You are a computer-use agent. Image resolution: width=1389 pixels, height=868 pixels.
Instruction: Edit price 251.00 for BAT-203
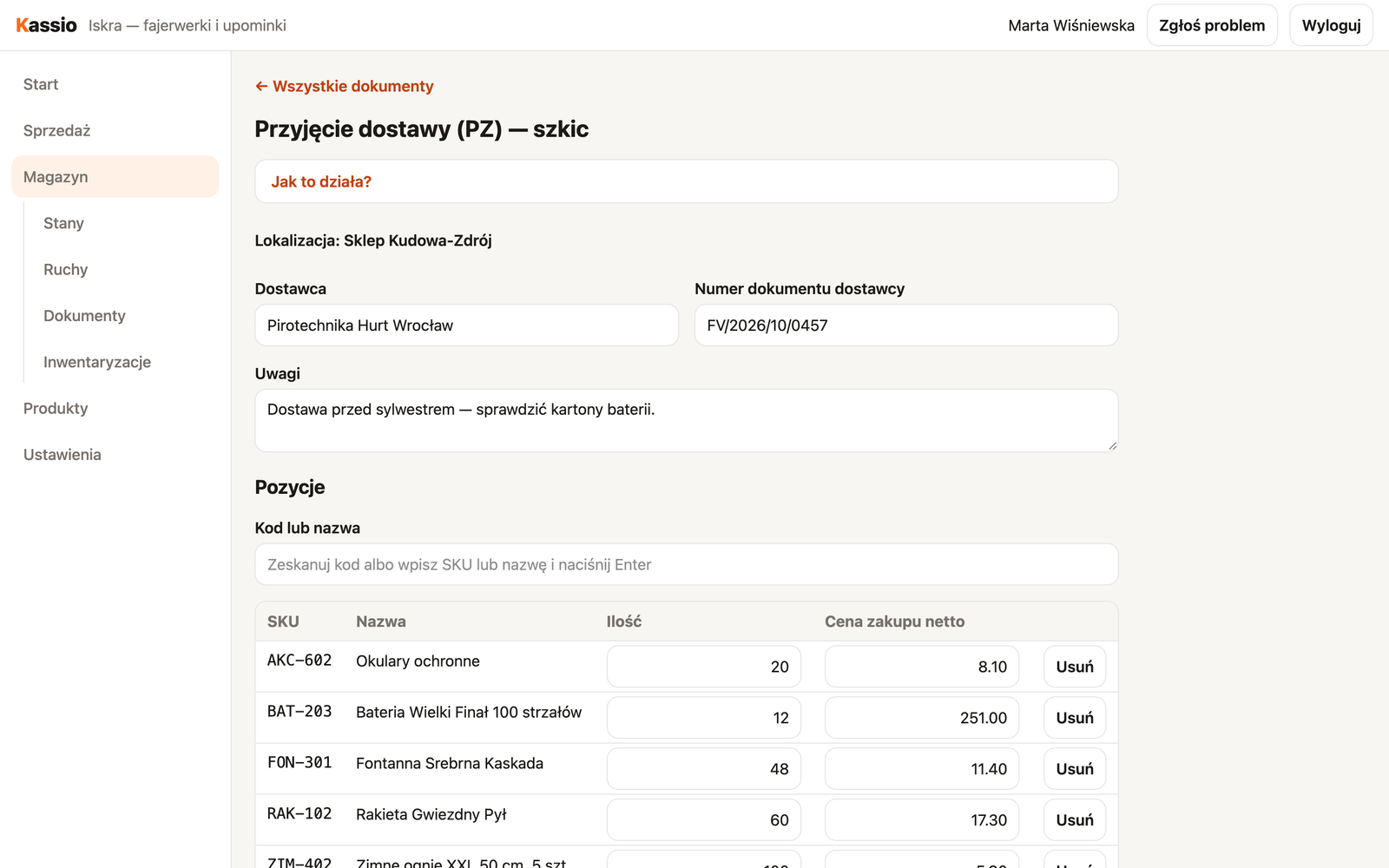point(921,718)
